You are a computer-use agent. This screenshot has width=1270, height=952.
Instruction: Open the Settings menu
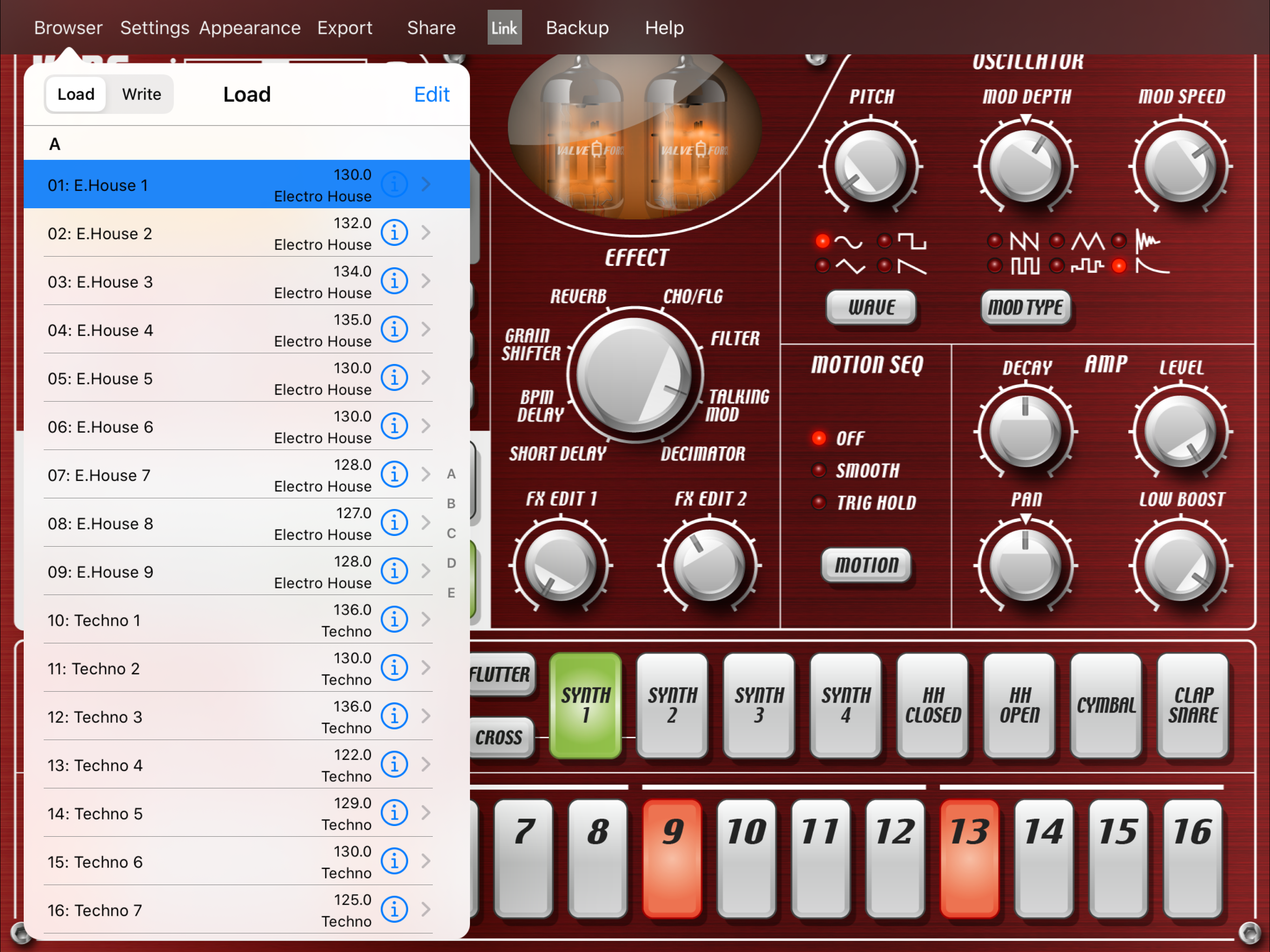coord(154,27)
